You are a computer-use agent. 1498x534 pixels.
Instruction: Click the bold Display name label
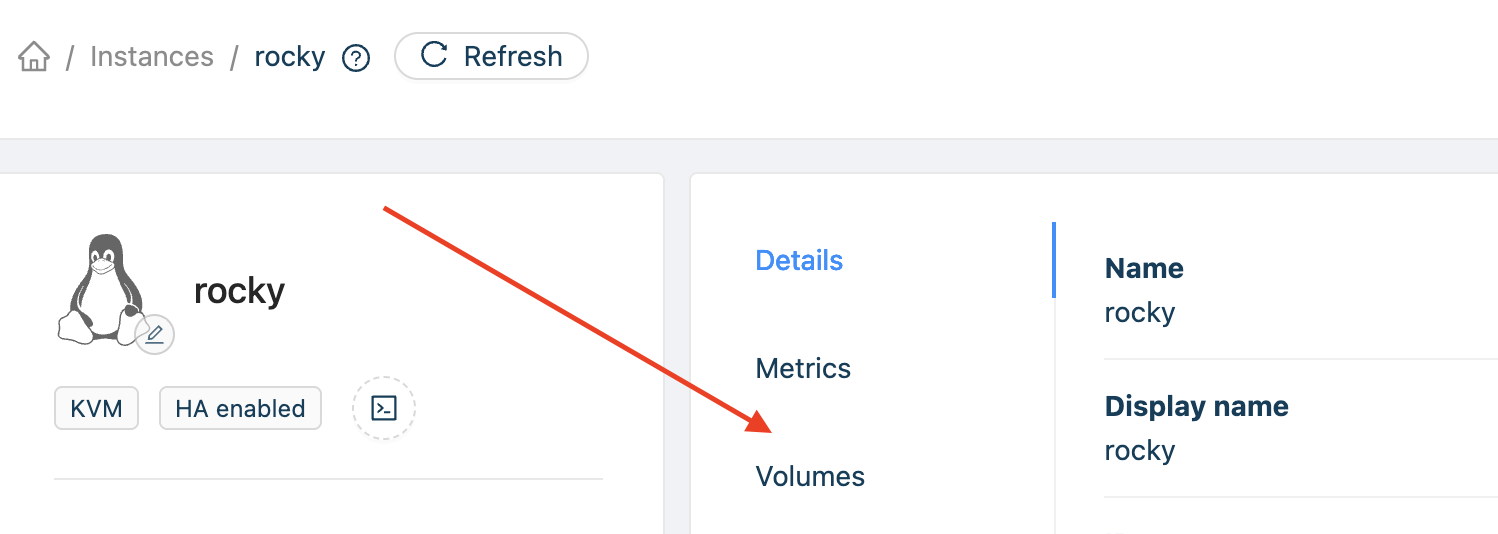1196,406
